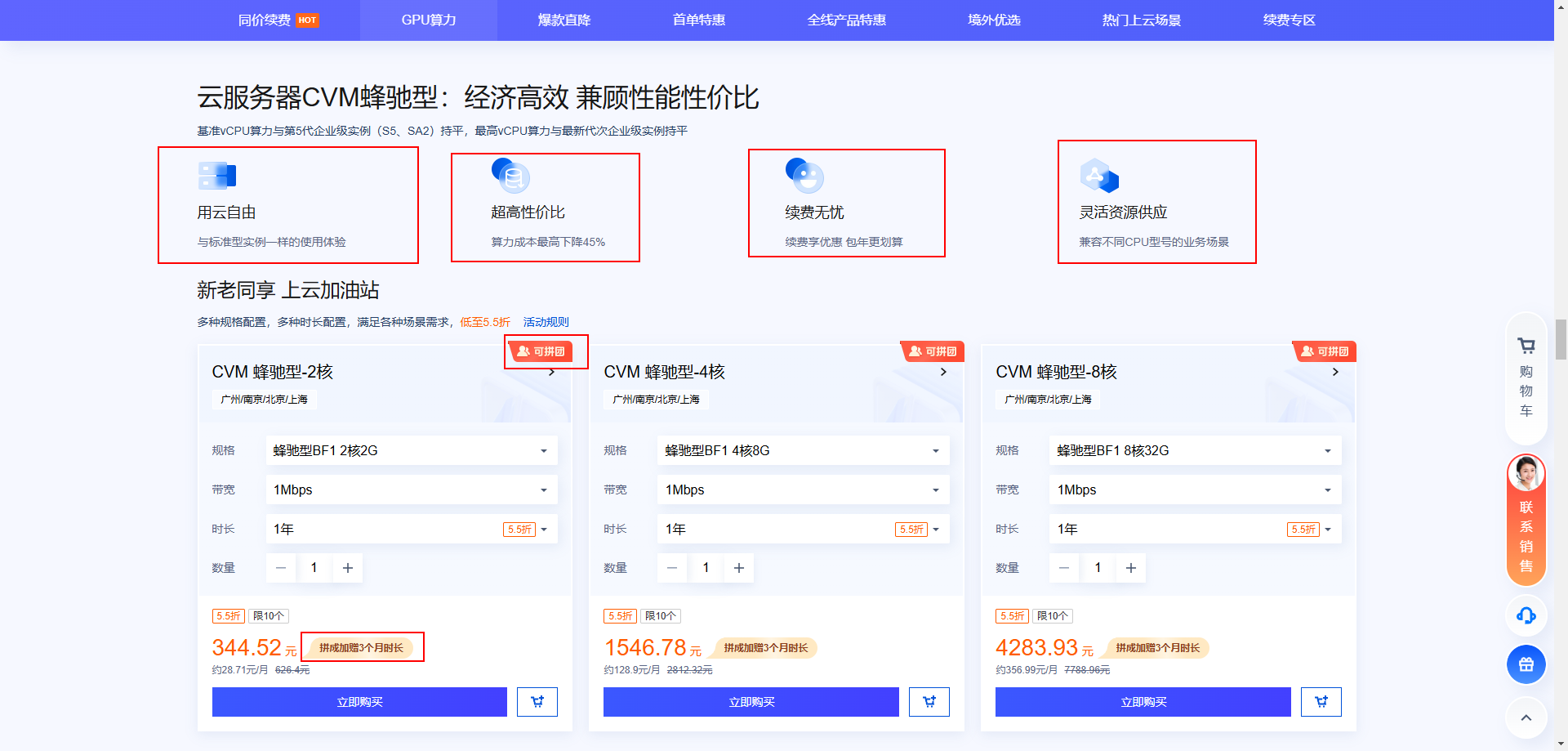Expand 规格 dropdown 蜂驰型BF1 4核8G
Image resolution: width=1568 pixels, height=751 pixels.
[804, 450]
